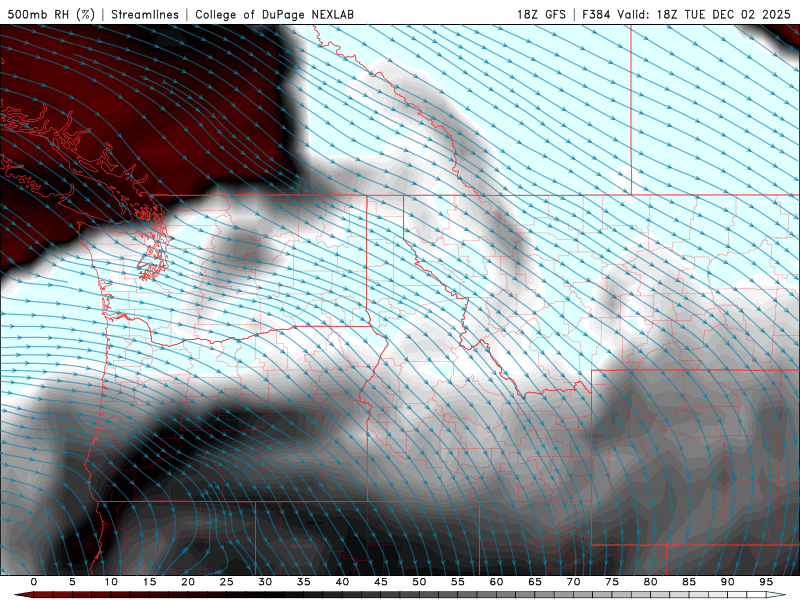Select the colorbar value "10"
800x600 pixels.
(111, 582)
